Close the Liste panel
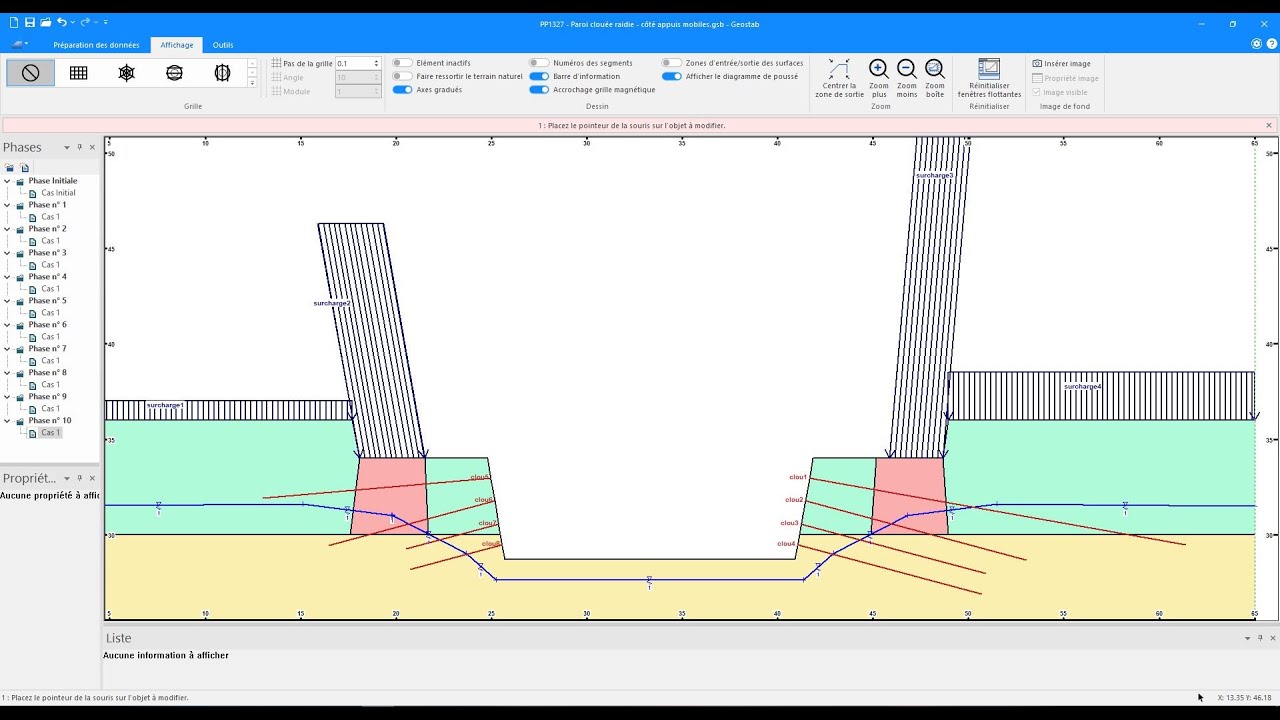 click(1272, 638)
